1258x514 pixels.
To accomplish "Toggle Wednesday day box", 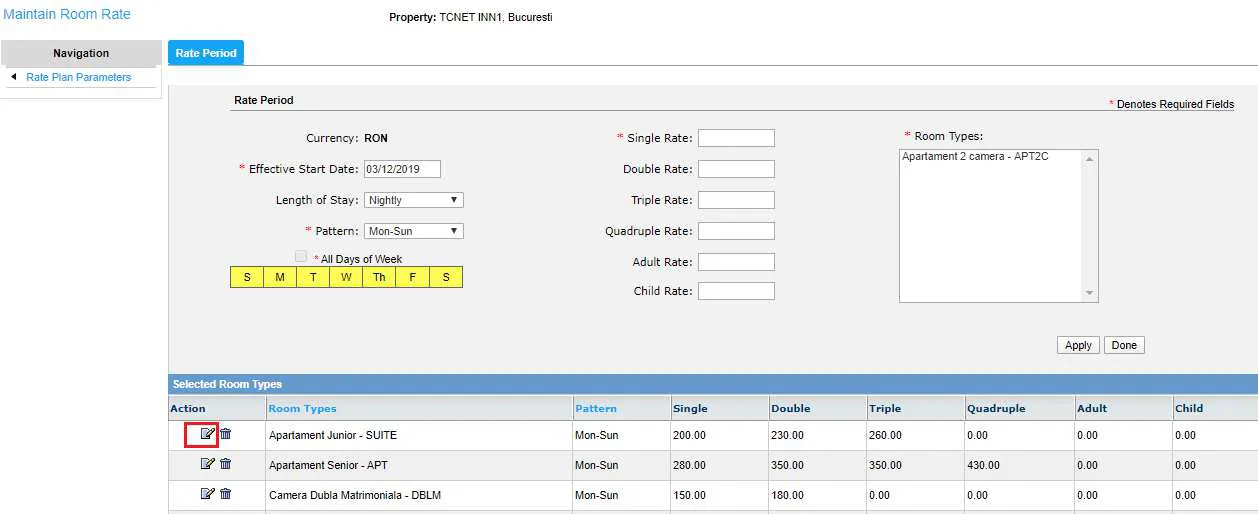I will point(346,277).
